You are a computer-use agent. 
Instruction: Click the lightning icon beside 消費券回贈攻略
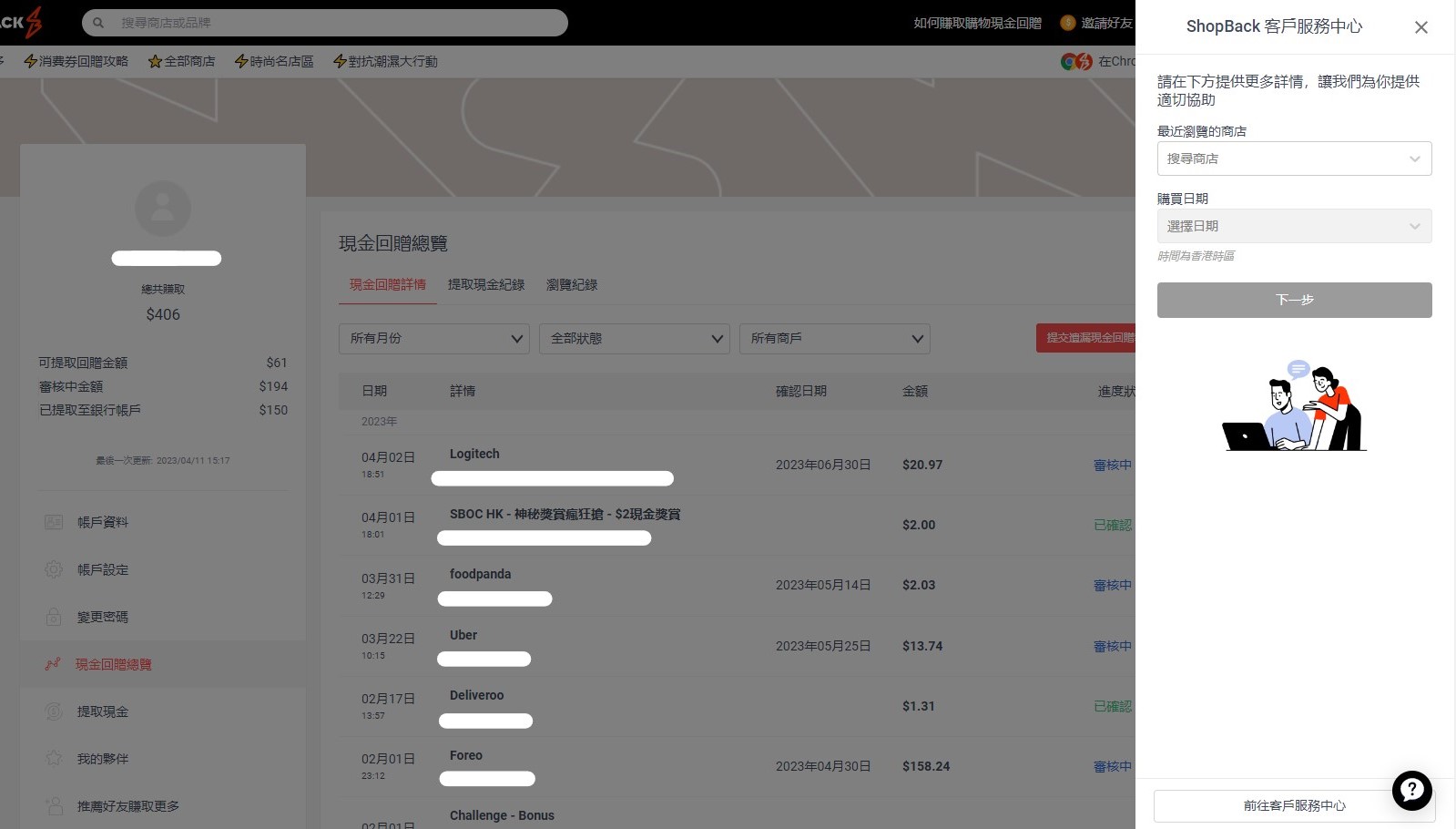(30, 61)
